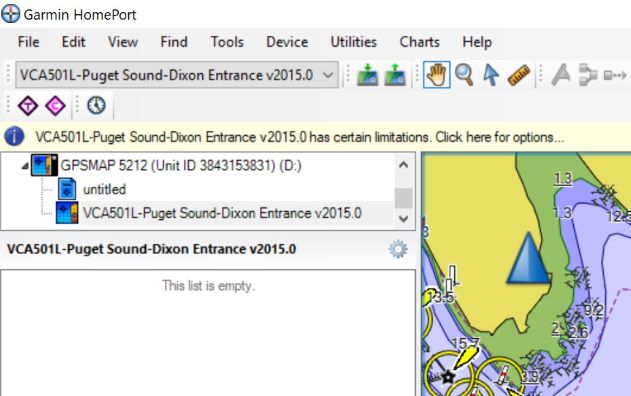This screenshot has height=396, width=631.
Task: Click the clock time icon in toolbar
Action: (x=96, y=105)
